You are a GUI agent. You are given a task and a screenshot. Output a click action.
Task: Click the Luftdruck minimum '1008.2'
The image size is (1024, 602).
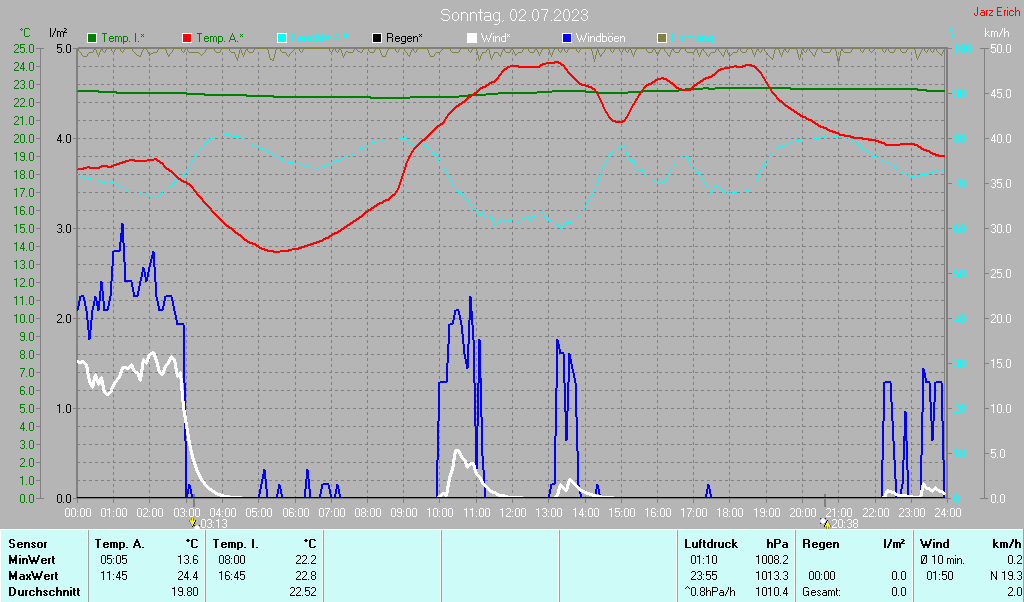tap(772, 560)
